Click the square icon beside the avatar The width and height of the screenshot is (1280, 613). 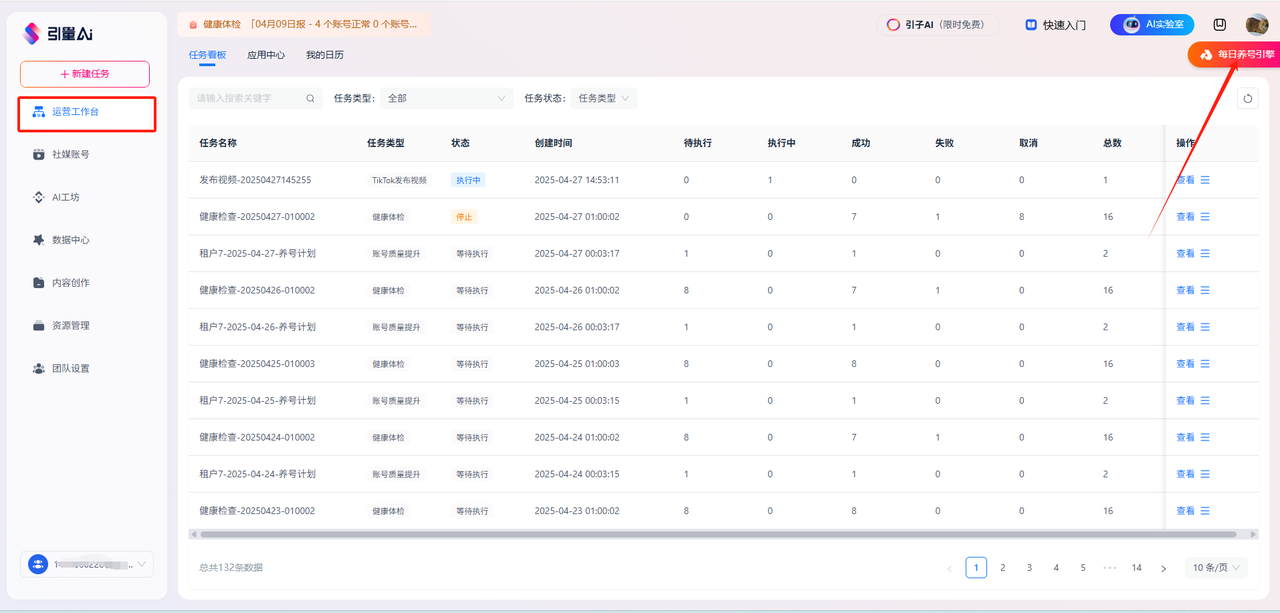point(1220,25)
